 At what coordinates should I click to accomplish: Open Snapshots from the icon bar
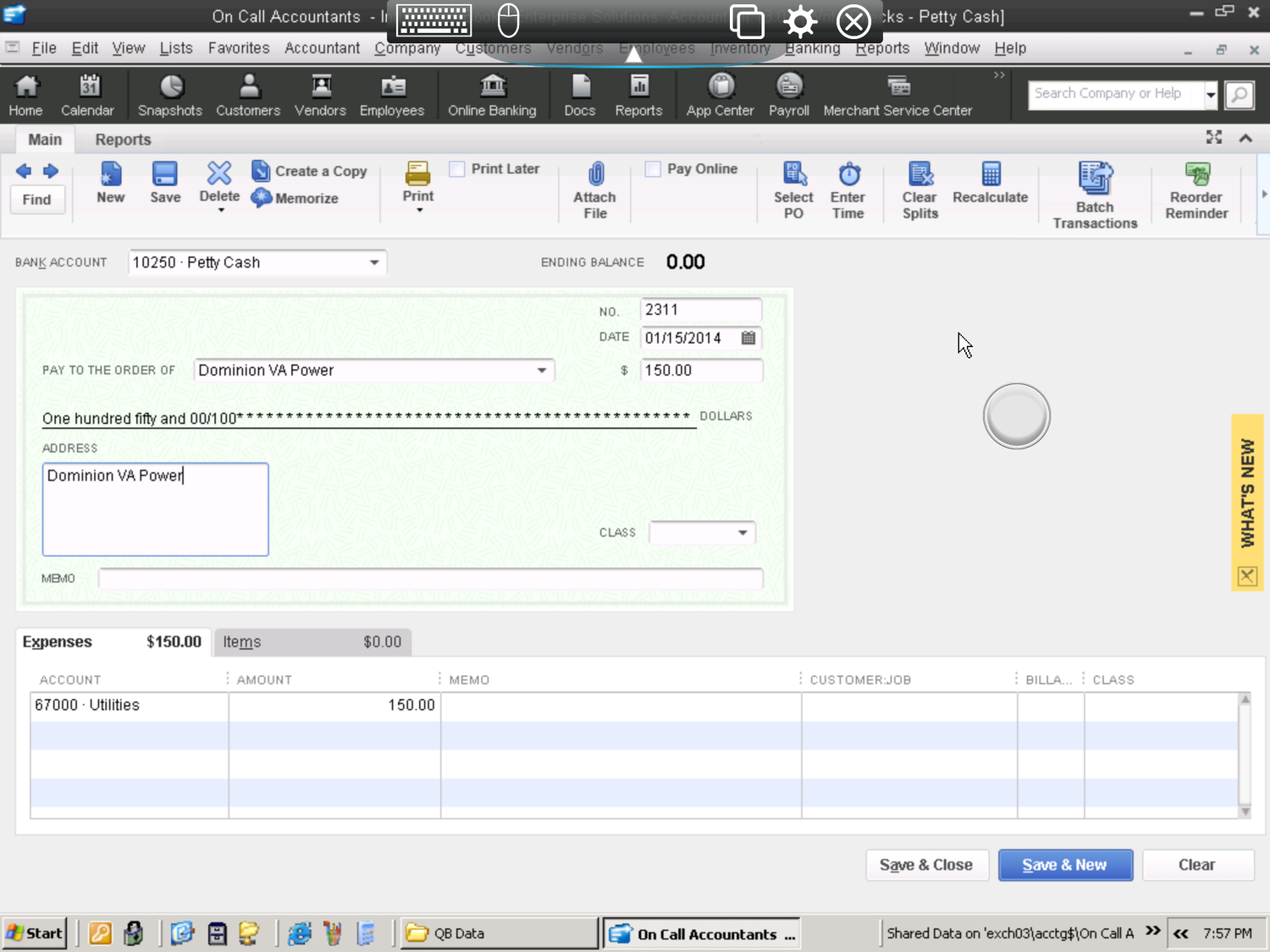170,94
